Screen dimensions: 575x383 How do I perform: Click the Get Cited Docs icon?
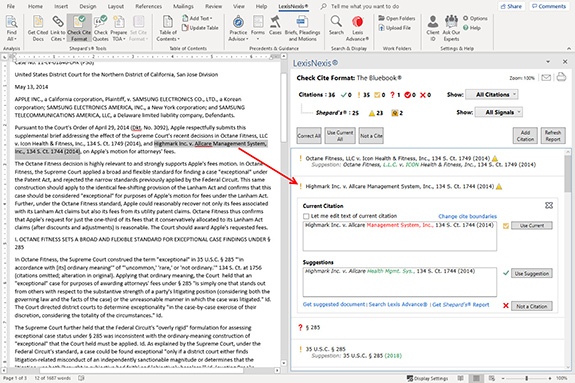tap(38, 28)
